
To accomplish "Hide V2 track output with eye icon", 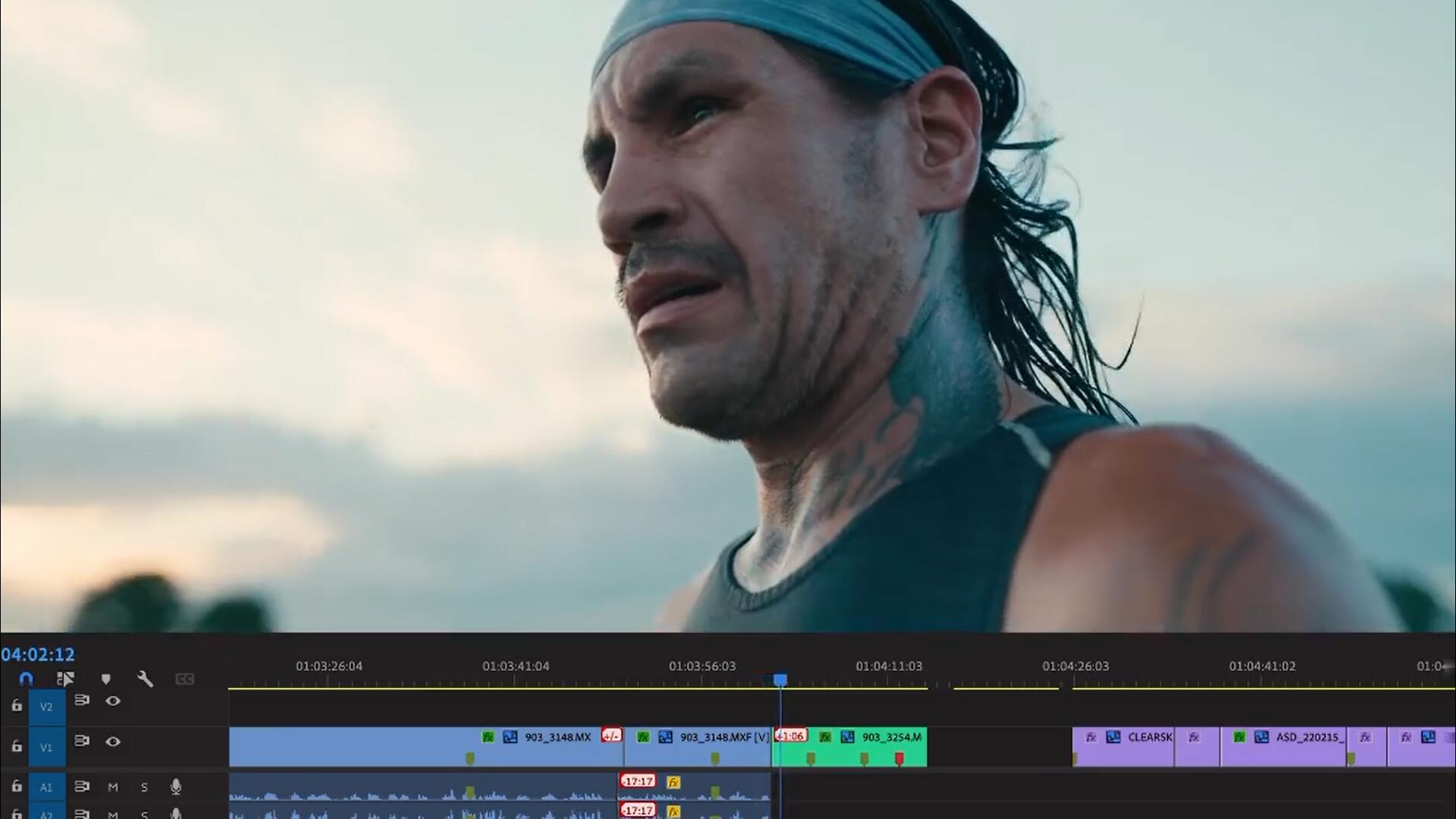I will 113,701.
